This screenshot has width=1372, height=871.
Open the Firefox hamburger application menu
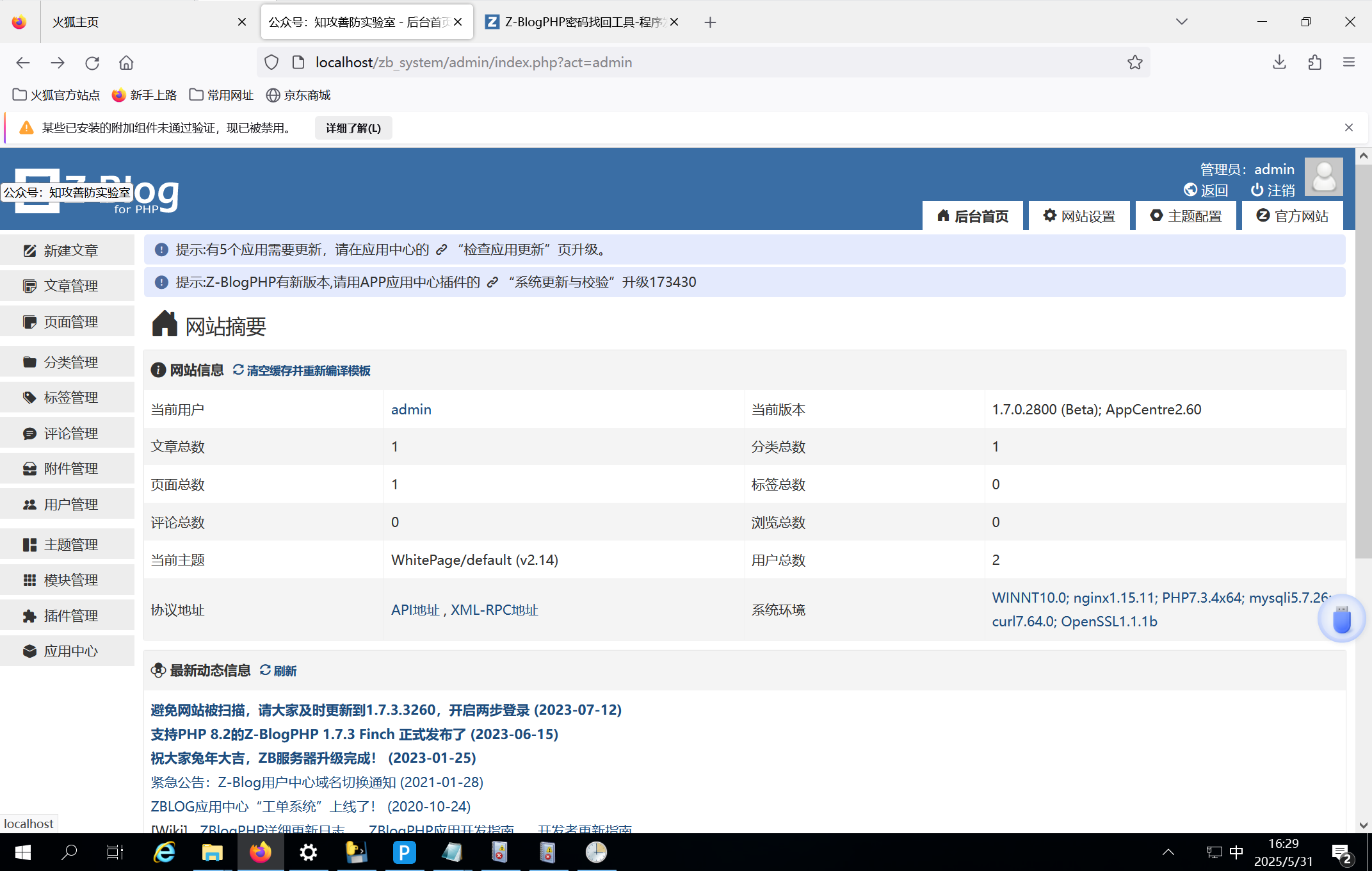click(x=1348, y=62)
